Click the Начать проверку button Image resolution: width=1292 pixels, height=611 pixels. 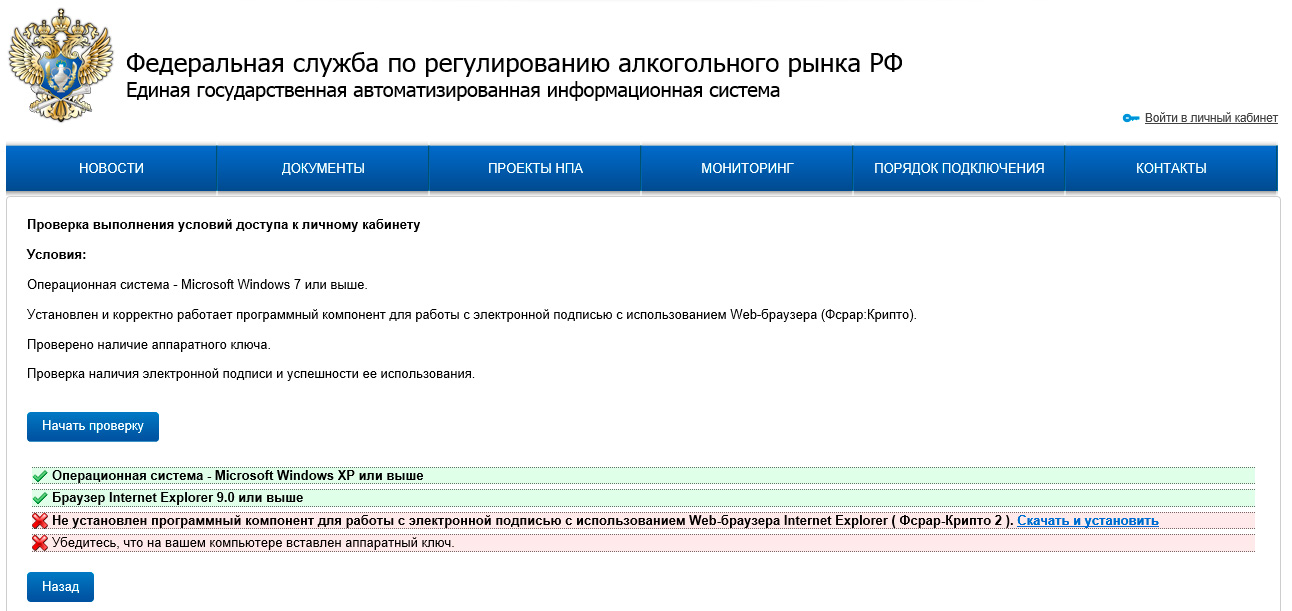click(93, 426)
